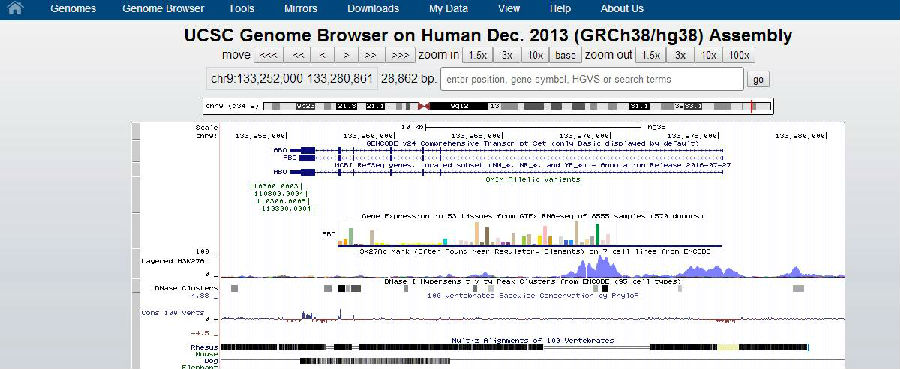
Task: Zoom in 1.5x
Action: [476, 55]
